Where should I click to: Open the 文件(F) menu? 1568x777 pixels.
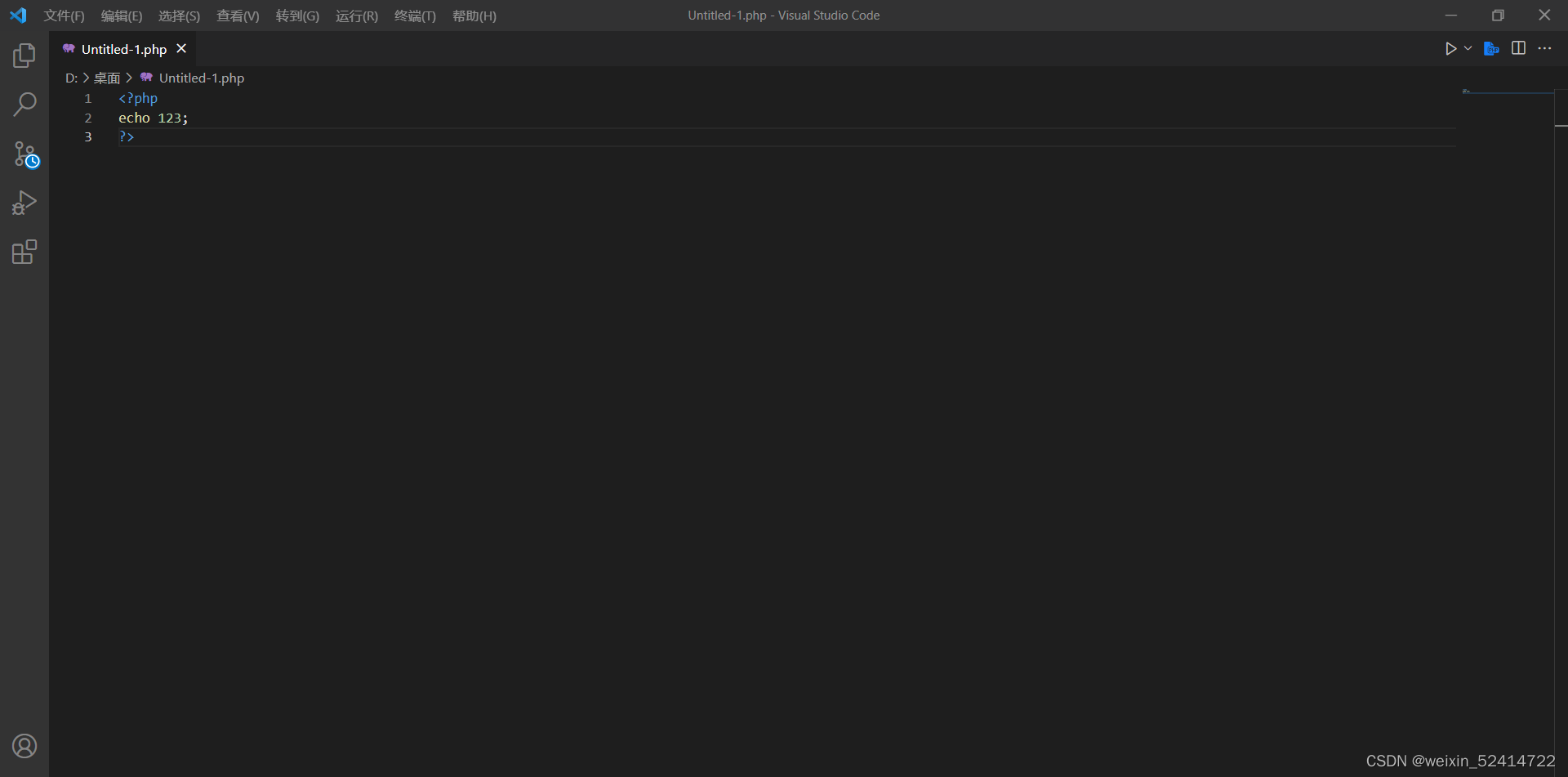click(64, 16)
